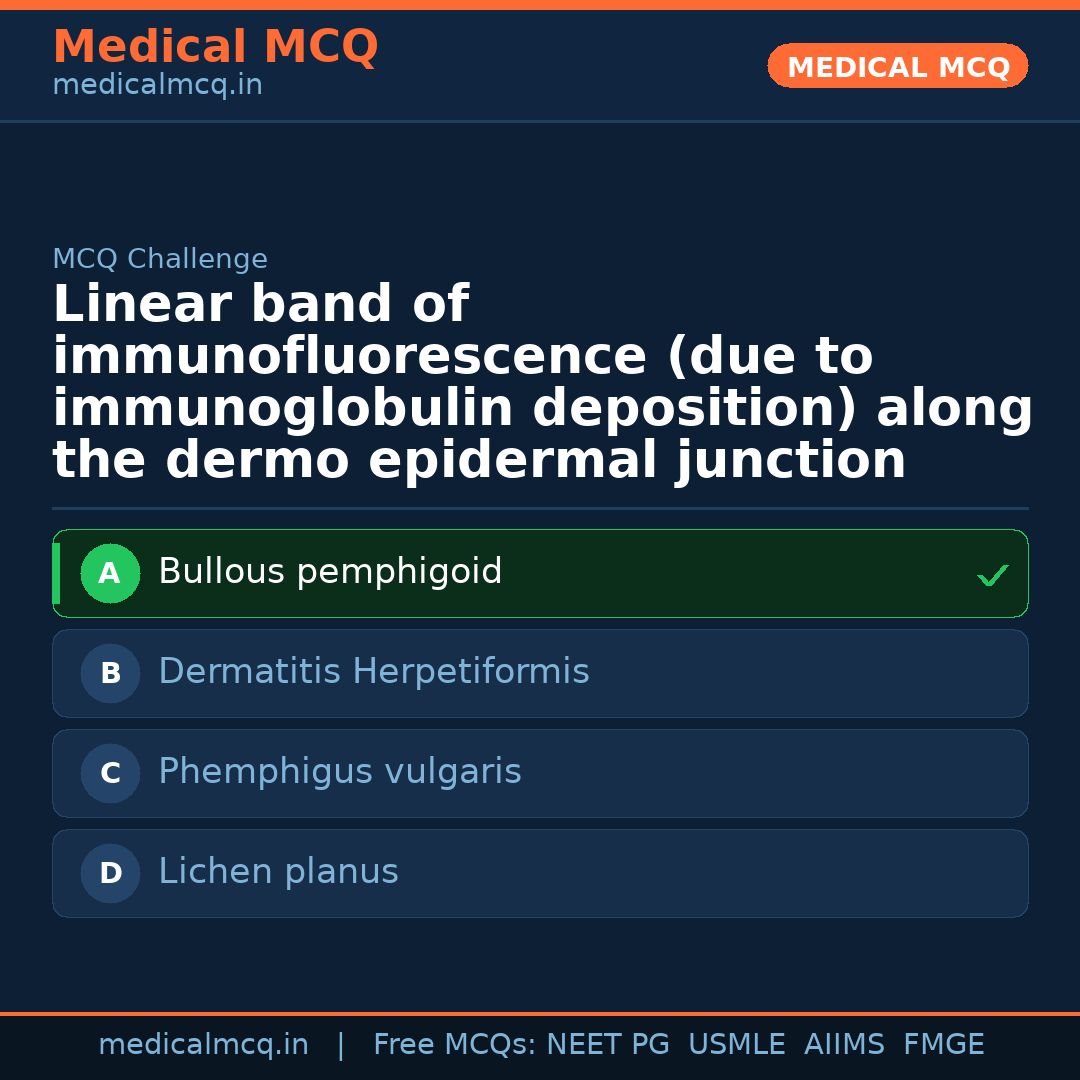Viewport: 1080px width, 1080px height.
Task: Click the Free MCQs footer label
Action: point(455,1045)
